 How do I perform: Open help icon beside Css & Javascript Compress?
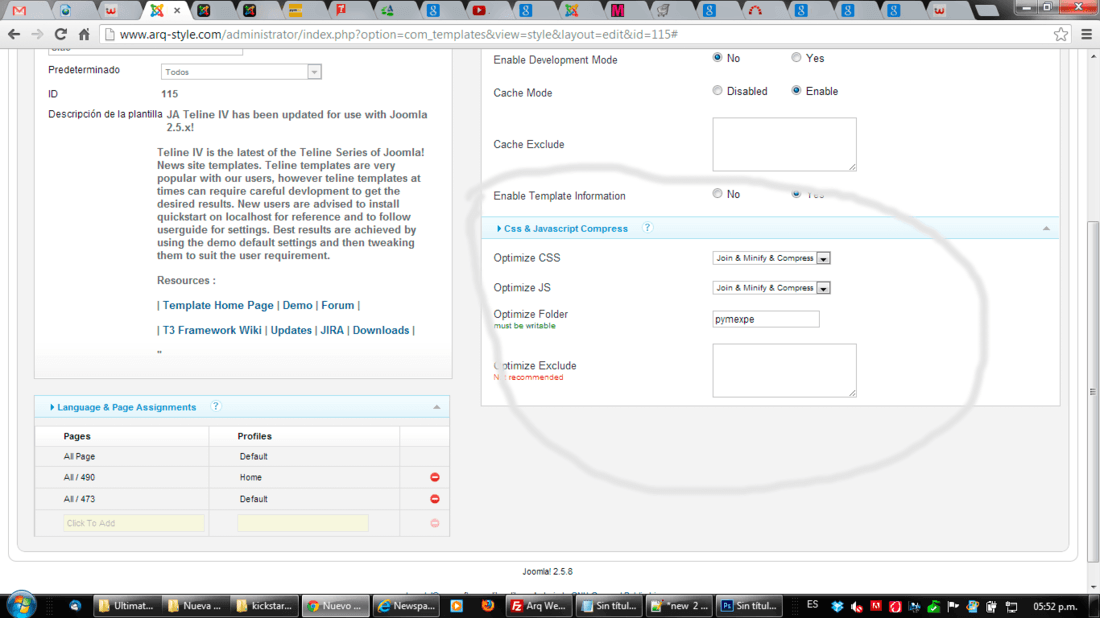(648, 228)
